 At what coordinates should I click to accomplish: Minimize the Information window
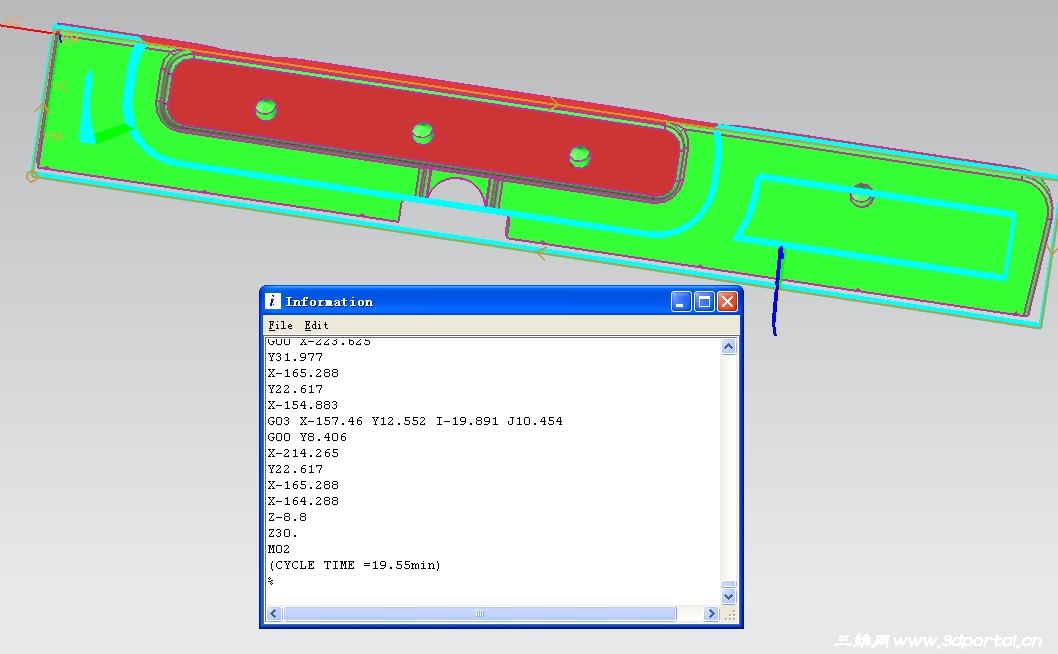681,302
